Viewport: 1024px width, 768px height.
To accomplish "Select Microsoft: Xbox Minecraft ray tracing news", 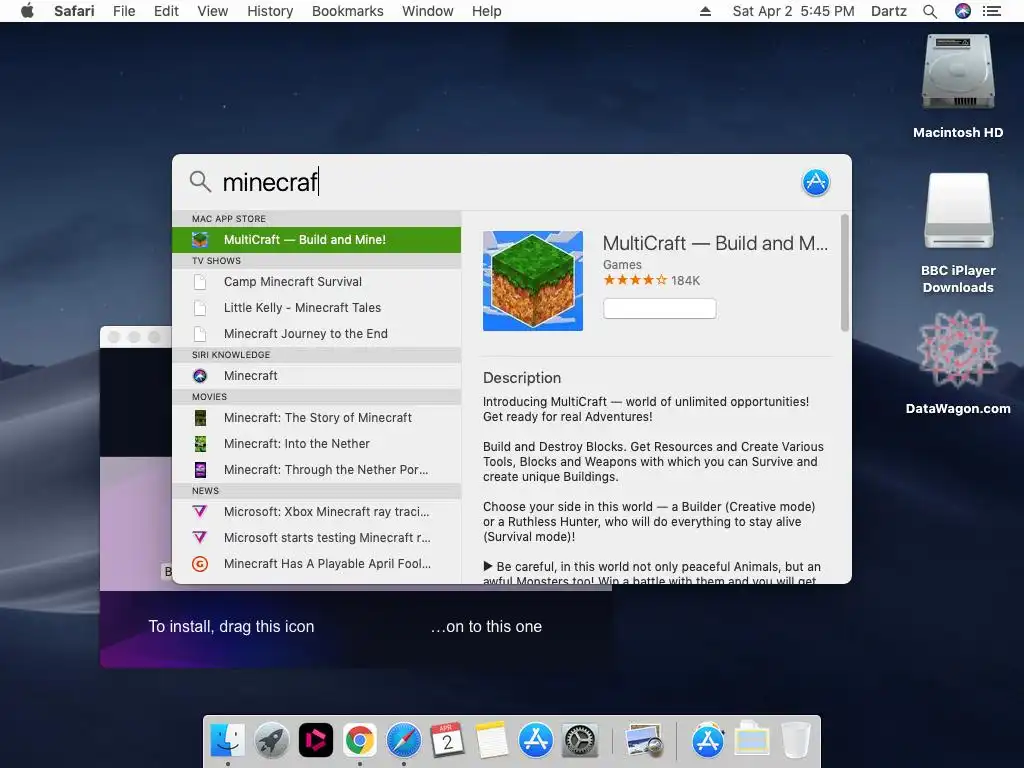I will click(316, 511).
